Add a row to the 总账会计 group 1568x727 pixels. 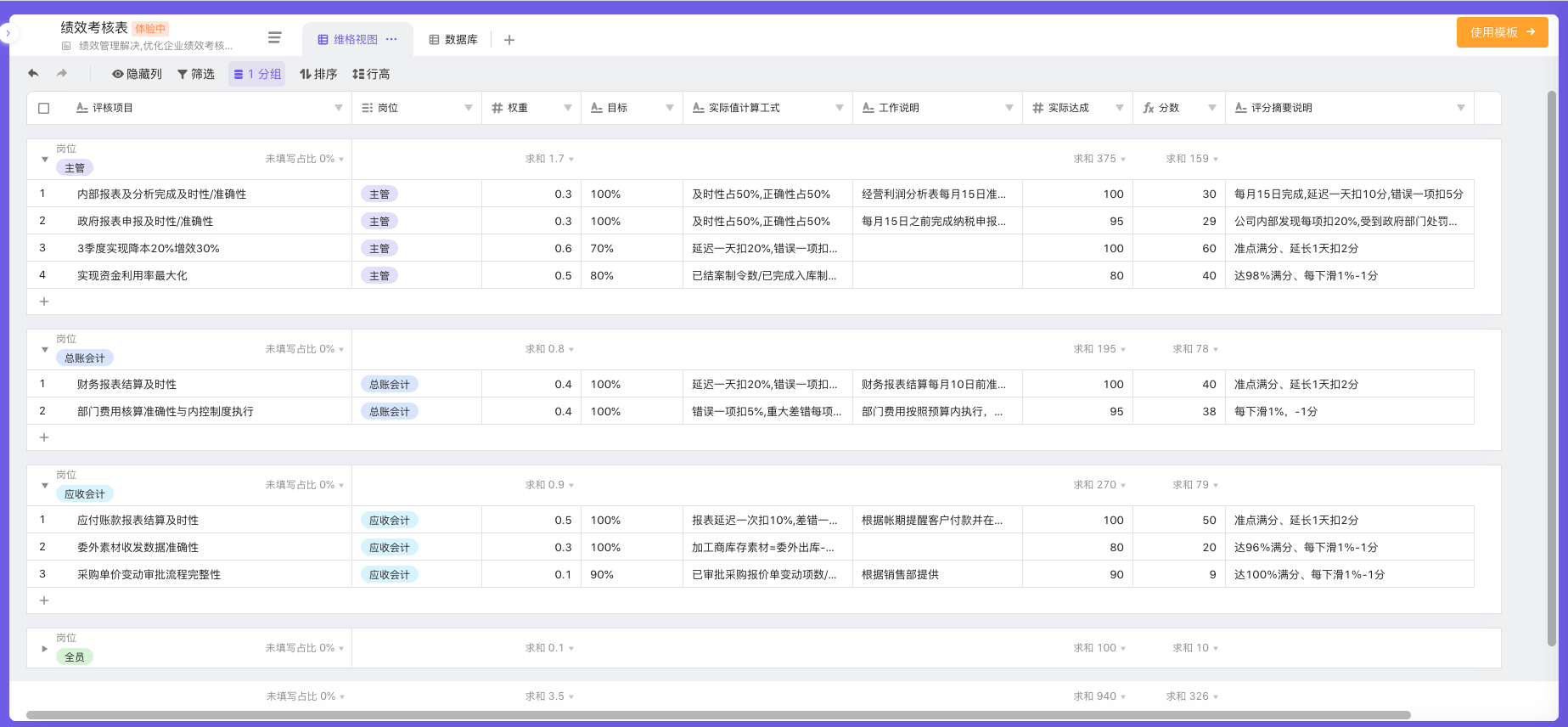tap(44, 437)
